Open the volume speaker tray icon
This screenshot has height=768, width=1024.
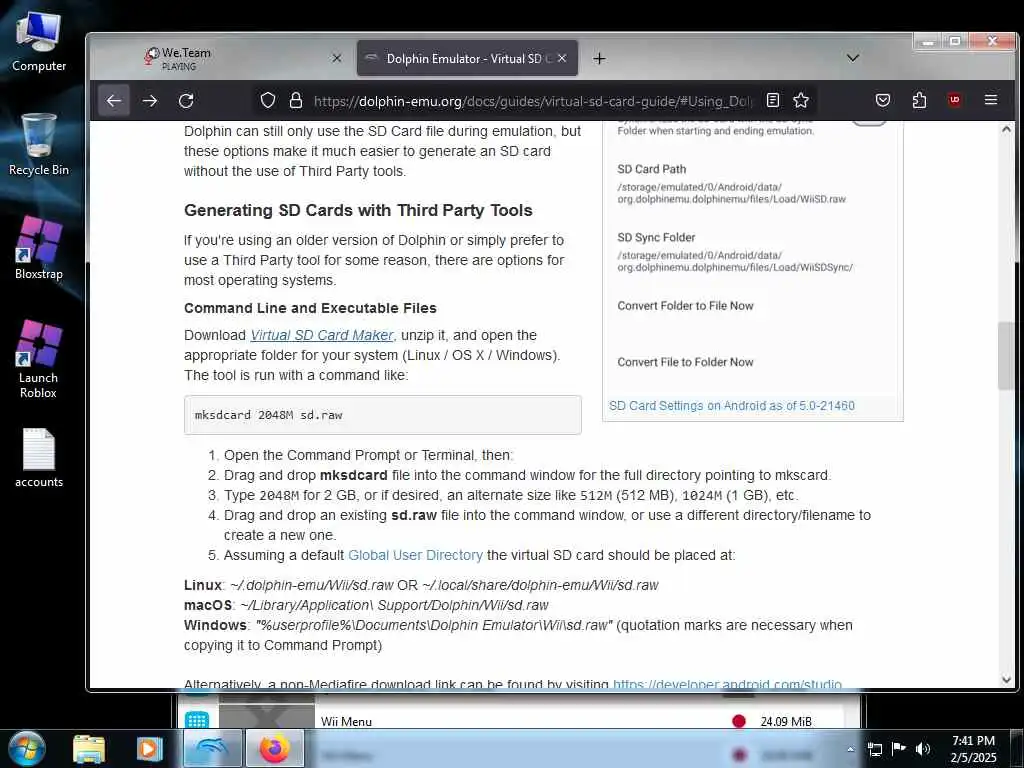click(x=923, y=749)
